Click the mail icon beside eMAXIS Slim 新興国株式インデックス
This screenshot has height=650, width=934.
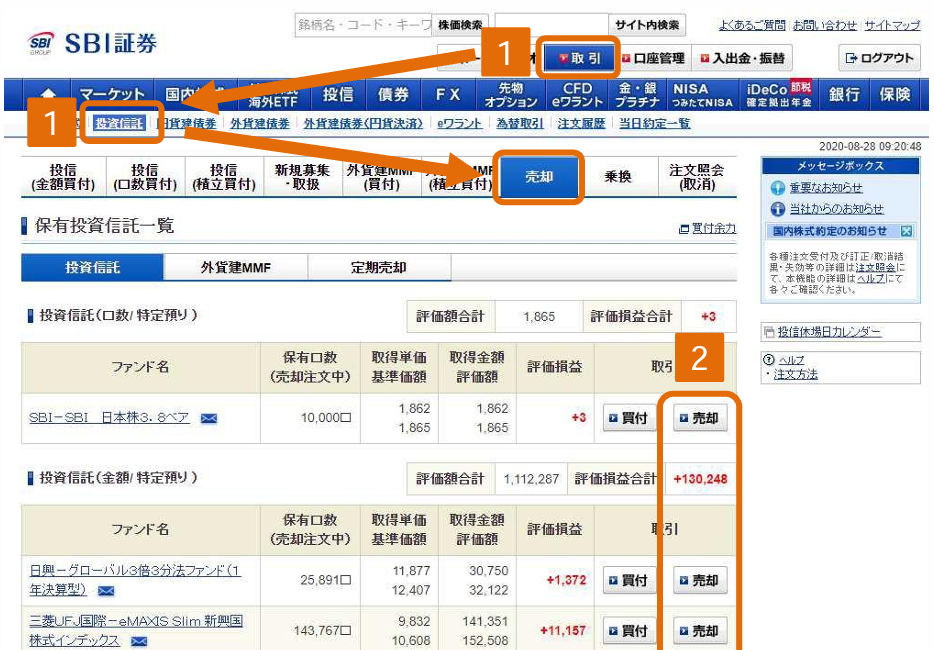[139, 641]
